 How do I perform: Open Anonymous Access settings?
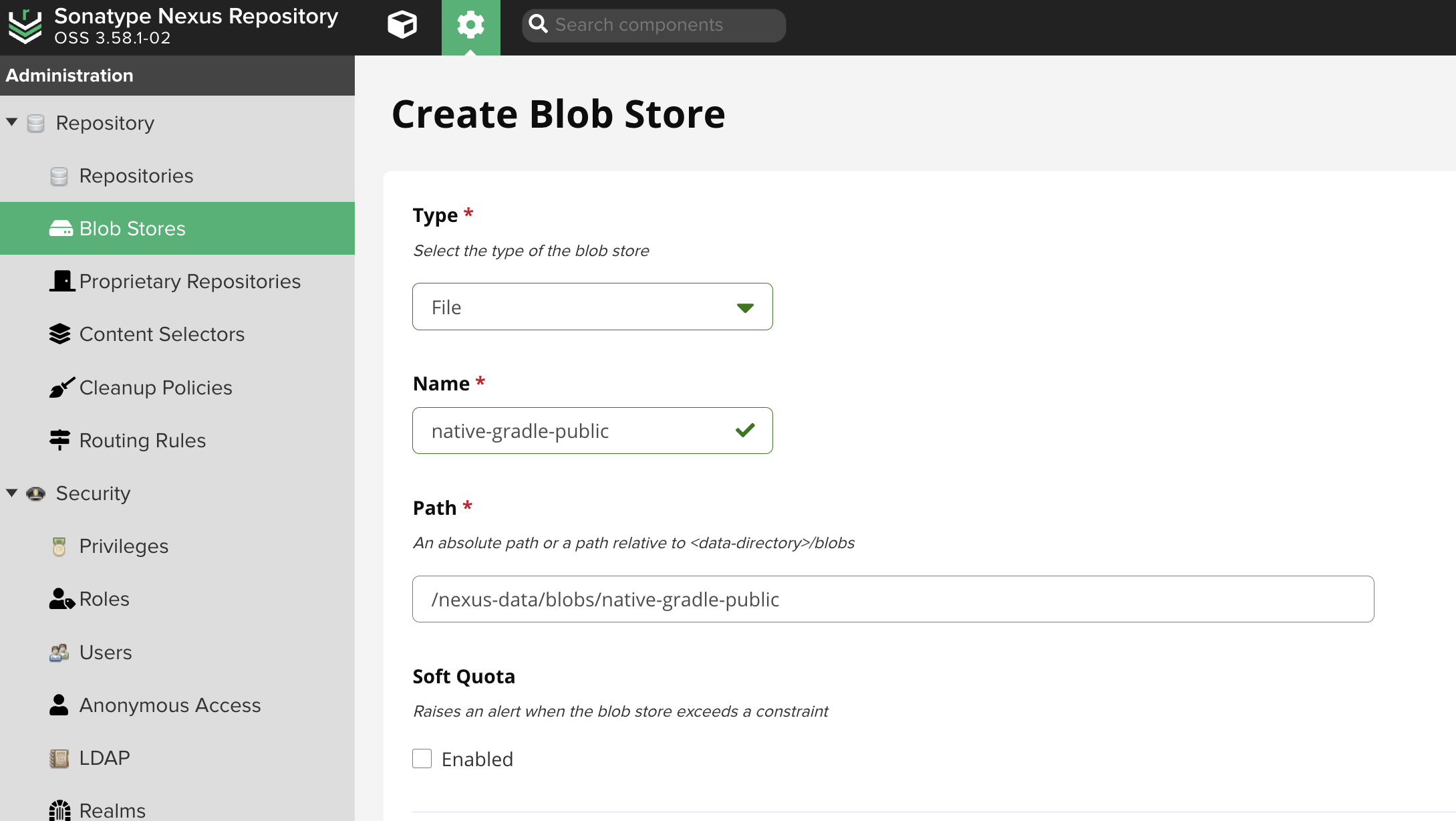click(x=170, y=705)
